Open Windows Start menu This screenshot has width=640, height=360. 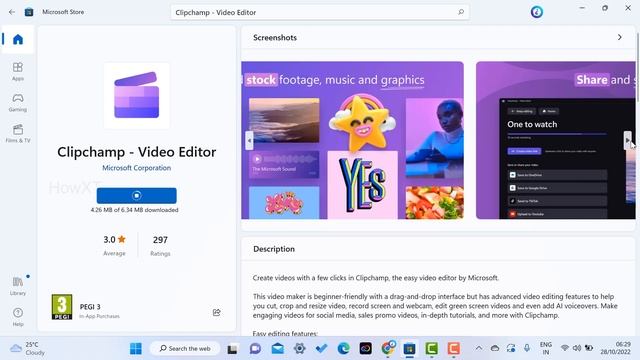coord(136,349)
